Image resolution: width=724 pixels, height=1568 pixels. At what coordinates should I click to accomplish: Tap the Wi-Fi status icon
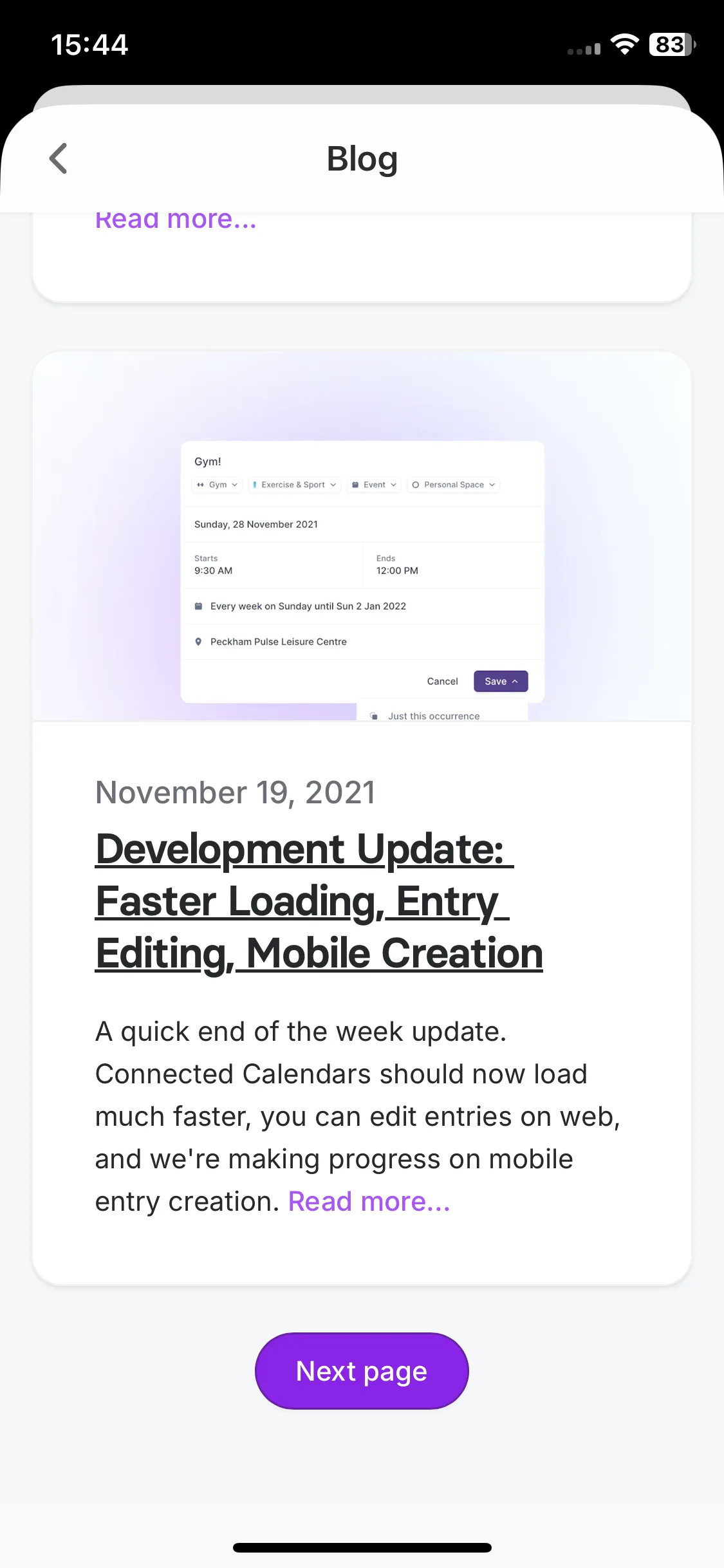[x=624, y=44]
